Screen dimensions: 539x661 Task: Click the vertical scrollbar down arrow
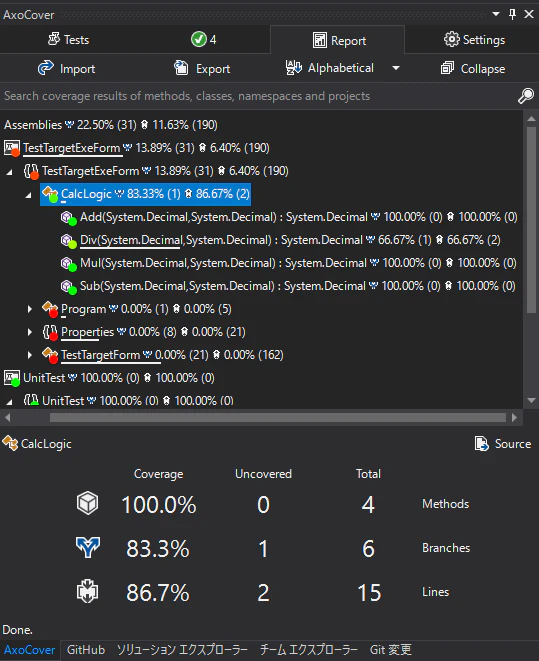531,400
